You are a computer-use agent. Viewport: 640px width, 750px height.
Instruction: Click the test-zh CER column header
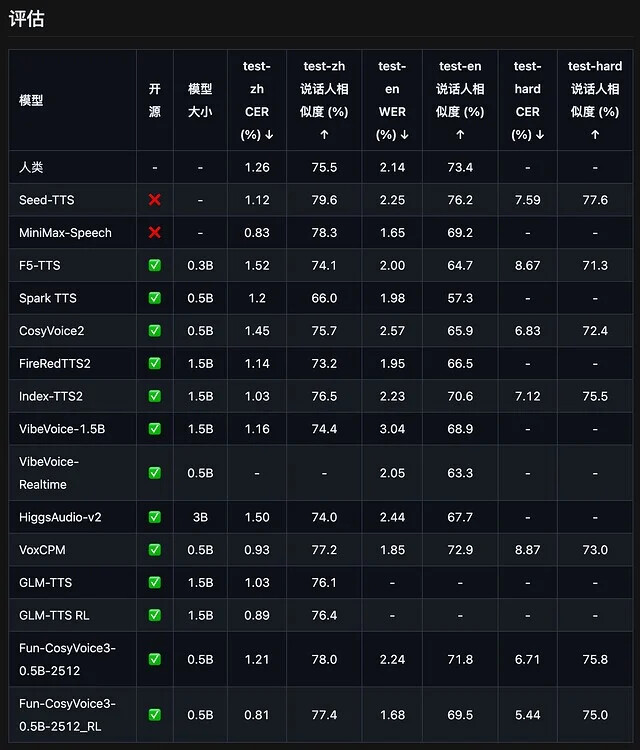tap(257, 100)
